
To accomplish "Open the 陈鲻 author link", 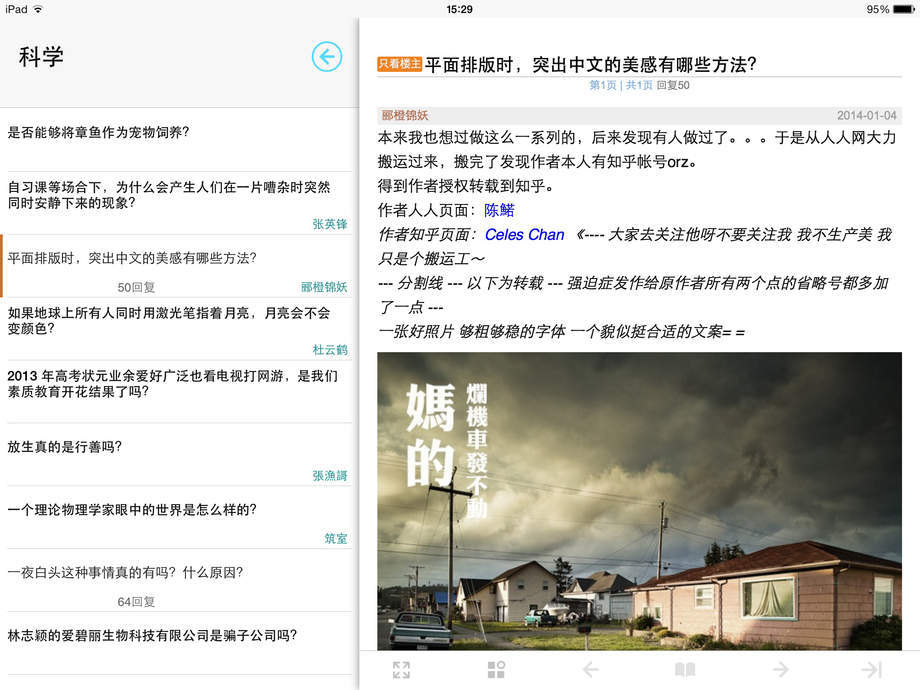I will tap(499, 210).
